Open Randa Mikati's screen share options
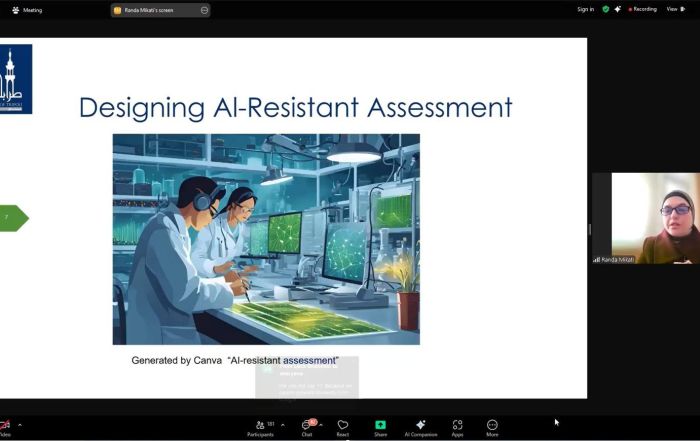The width and height of the screenshot is (700, 441). pyautogui.click(x=204, y=10)
